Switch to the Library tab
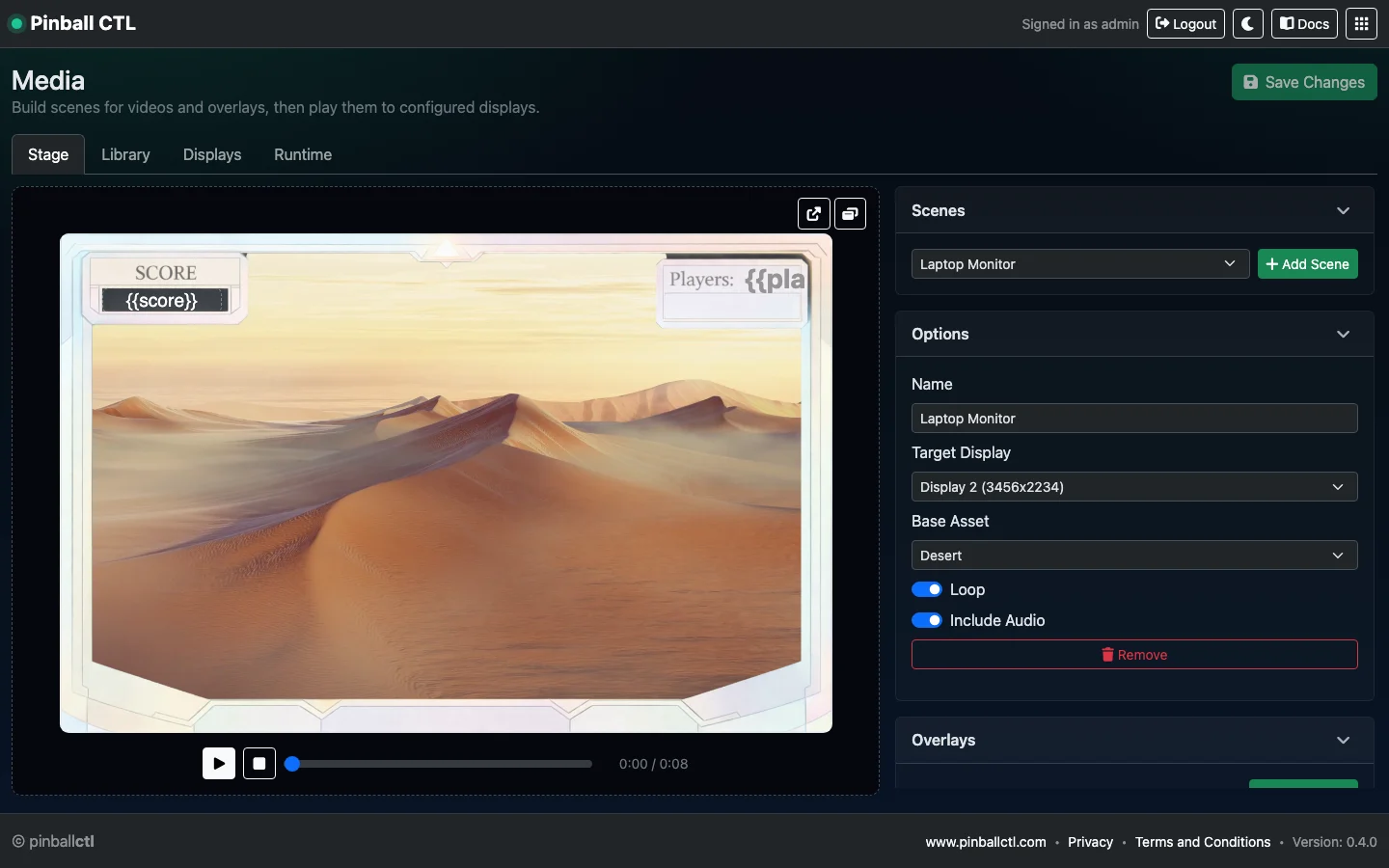Viewport: 1389px width, 868px height. coord(125,154)
